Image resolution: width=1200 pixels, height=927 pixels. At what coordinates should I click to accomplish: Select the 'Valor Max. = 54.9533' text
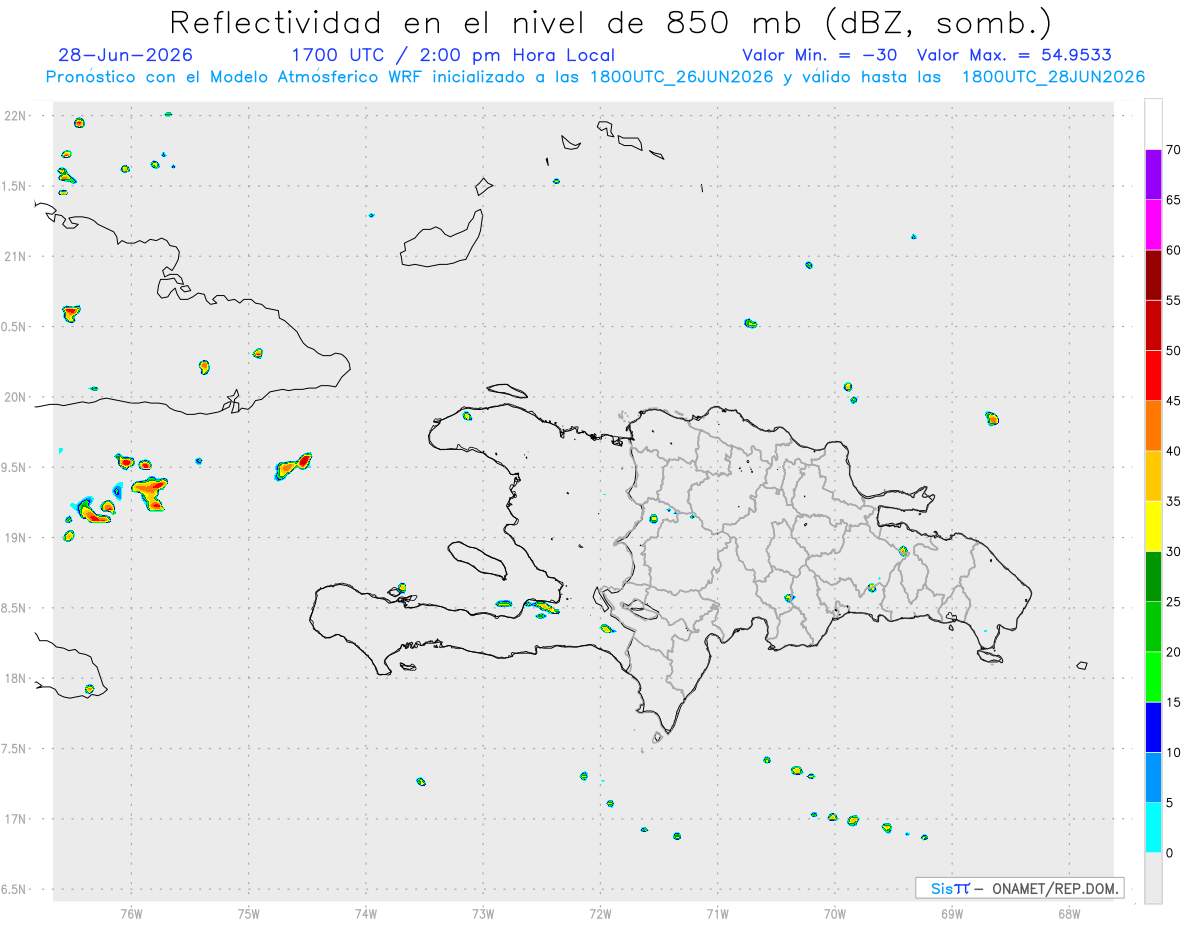[1014, 55]
